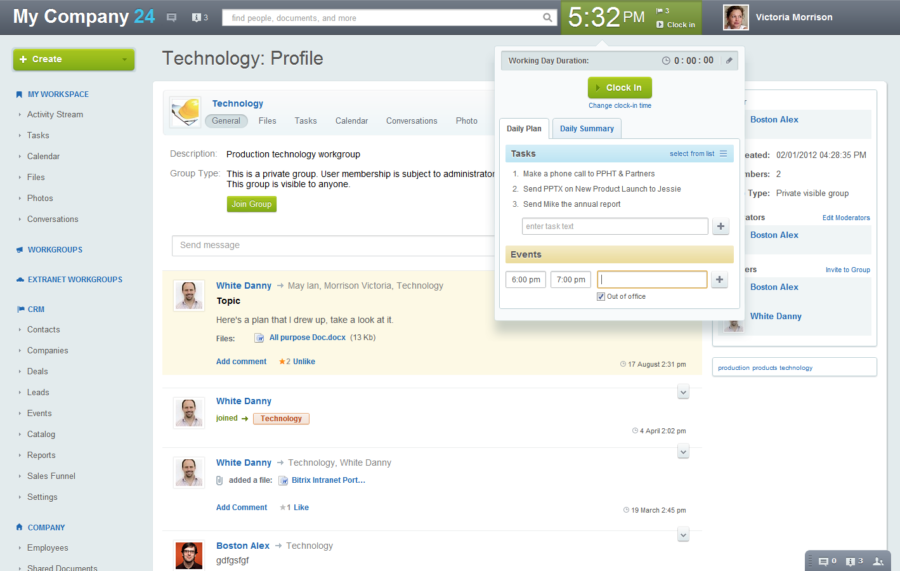Open All purpose Doc.docx file link

click(x=307, y=337)
